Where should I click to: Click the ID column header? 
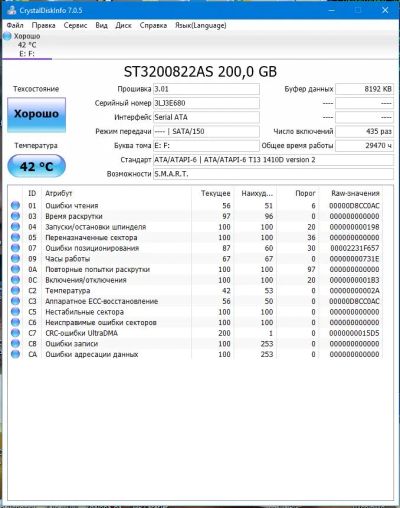pyautogui.click(x=32, y=193)
